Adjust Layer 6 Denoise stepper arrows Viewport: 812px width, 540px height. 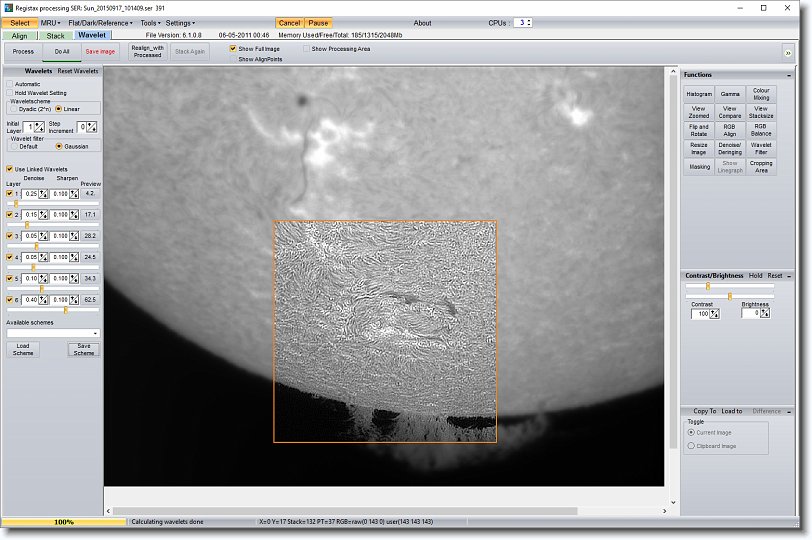[x=43, y=300]
